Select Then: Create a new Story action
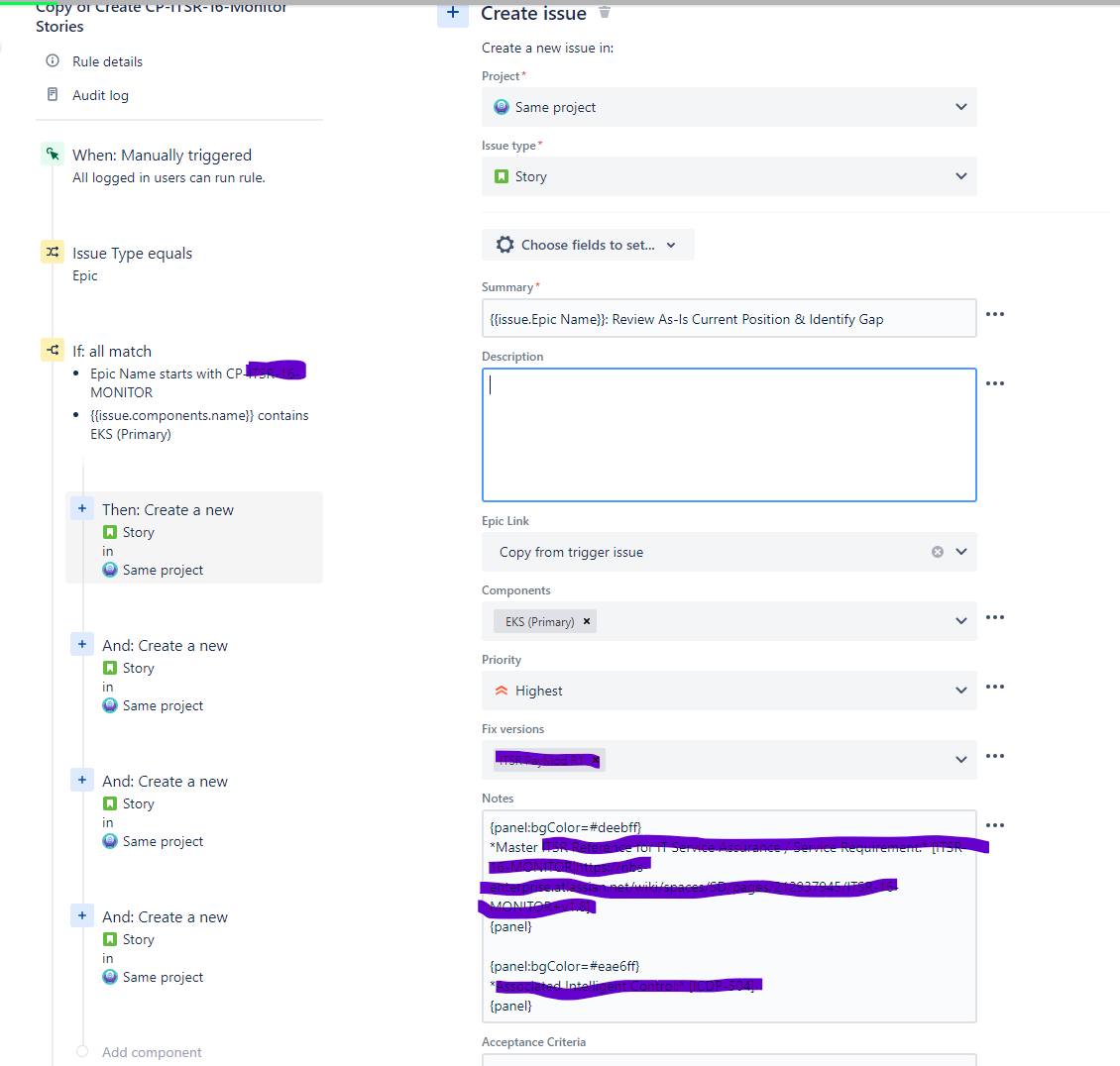The image size is (1120, 1066). (194, 538)
